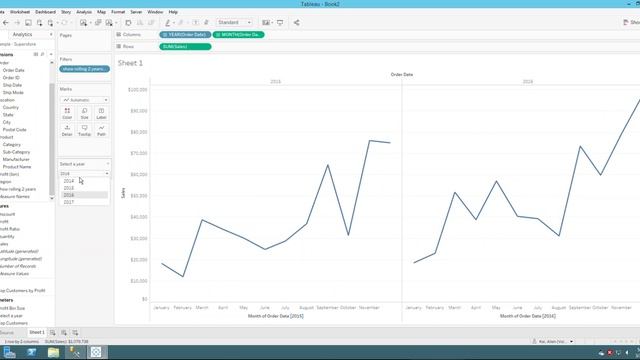640x360 pixels.
Task: Switch to the Analytics pane tab
Action: pyautogui.click(x=22, y=35)
